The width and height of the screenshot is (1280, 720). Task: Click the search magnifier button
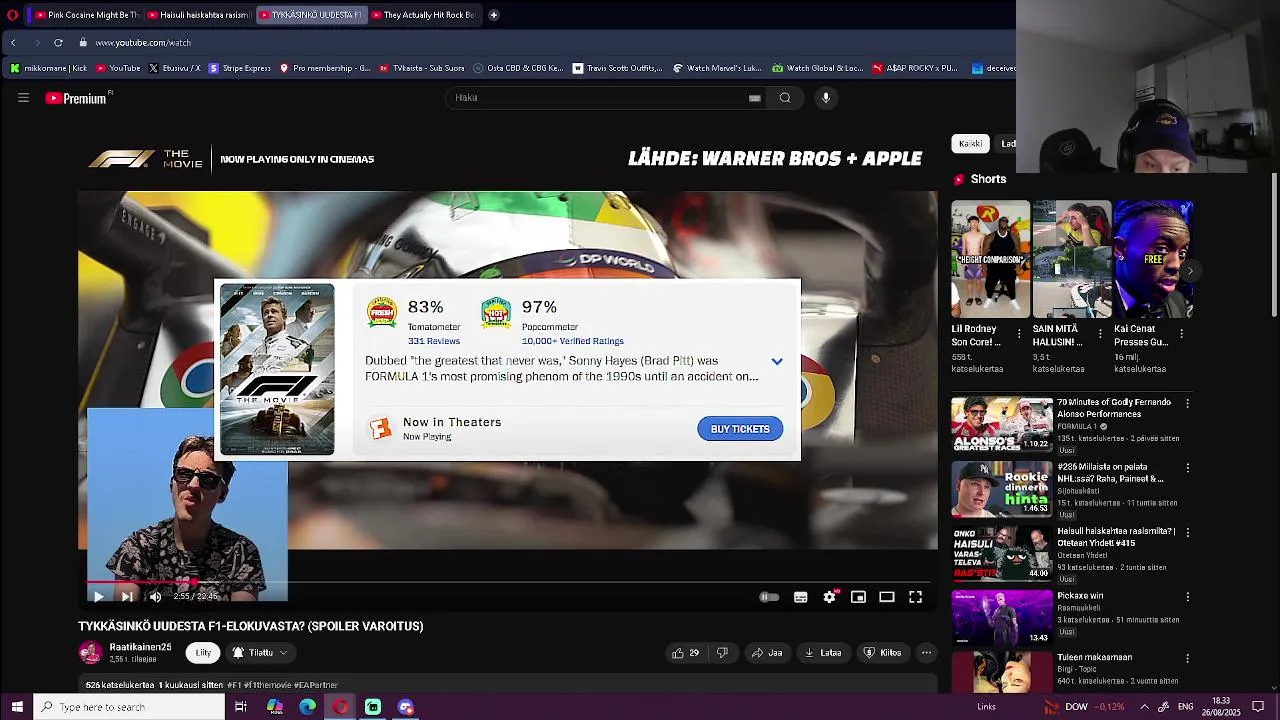(785, 98)
